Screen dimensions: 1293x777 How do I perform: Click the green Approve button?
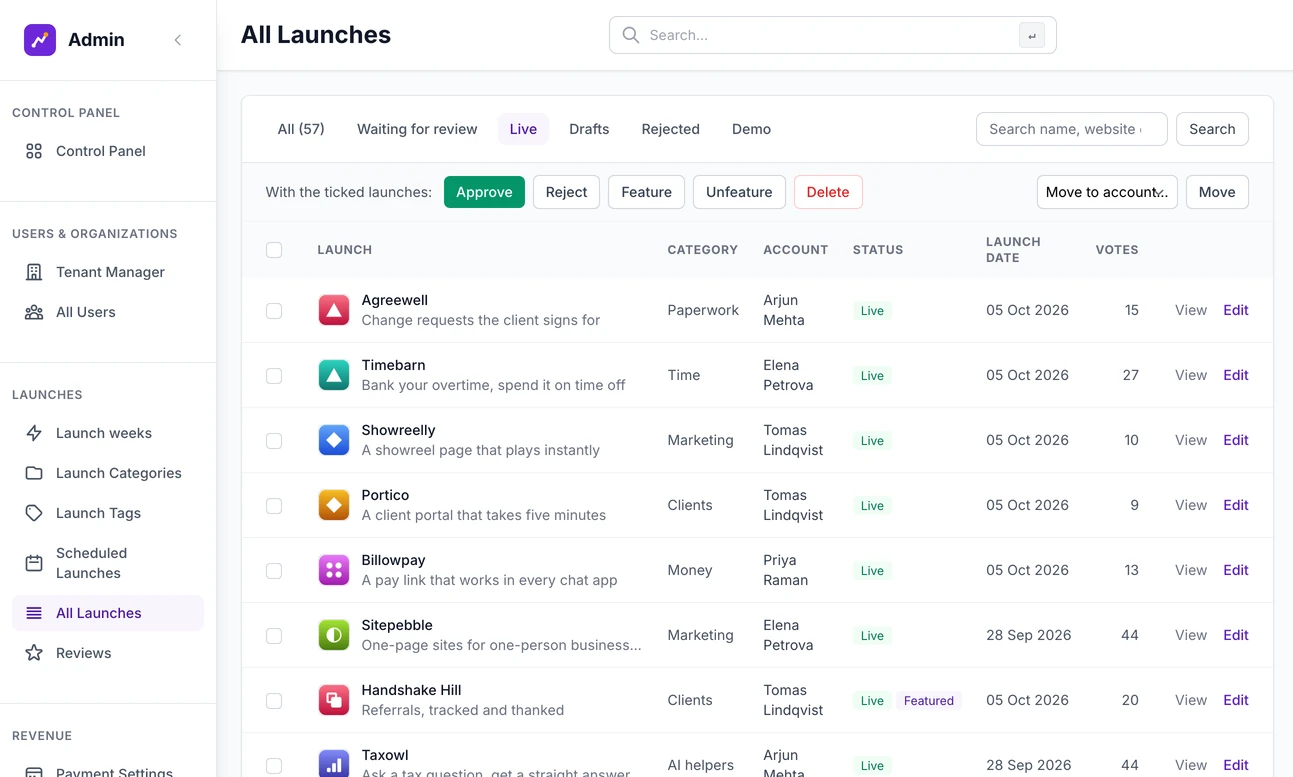coord(484,192)
